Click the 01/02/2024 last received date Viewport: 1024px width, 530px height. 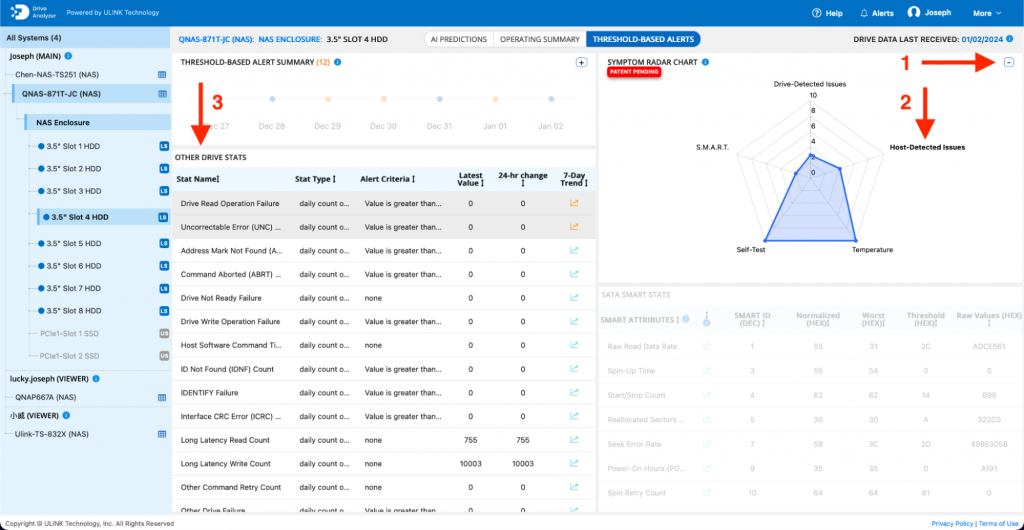point(982,39)
